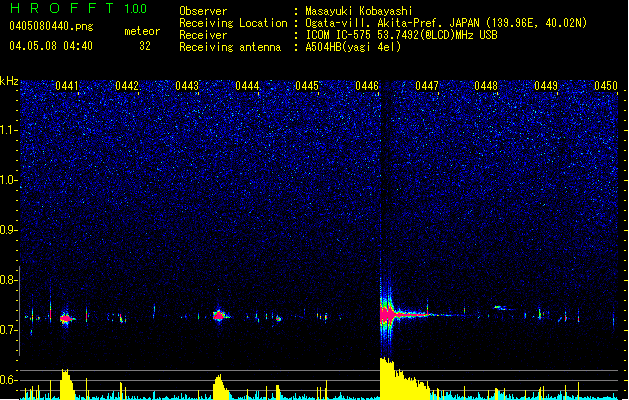Click the 0.6 frequency axis label
Screen dimensions: 629x400
point(8,380)
